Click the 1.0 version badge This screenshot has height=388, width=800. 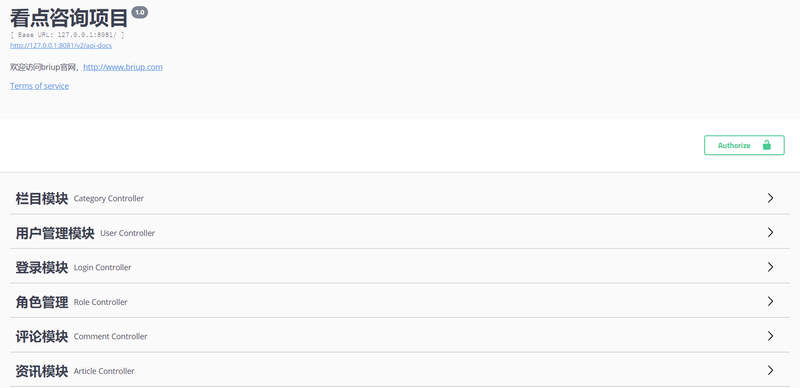click(139, 12)
